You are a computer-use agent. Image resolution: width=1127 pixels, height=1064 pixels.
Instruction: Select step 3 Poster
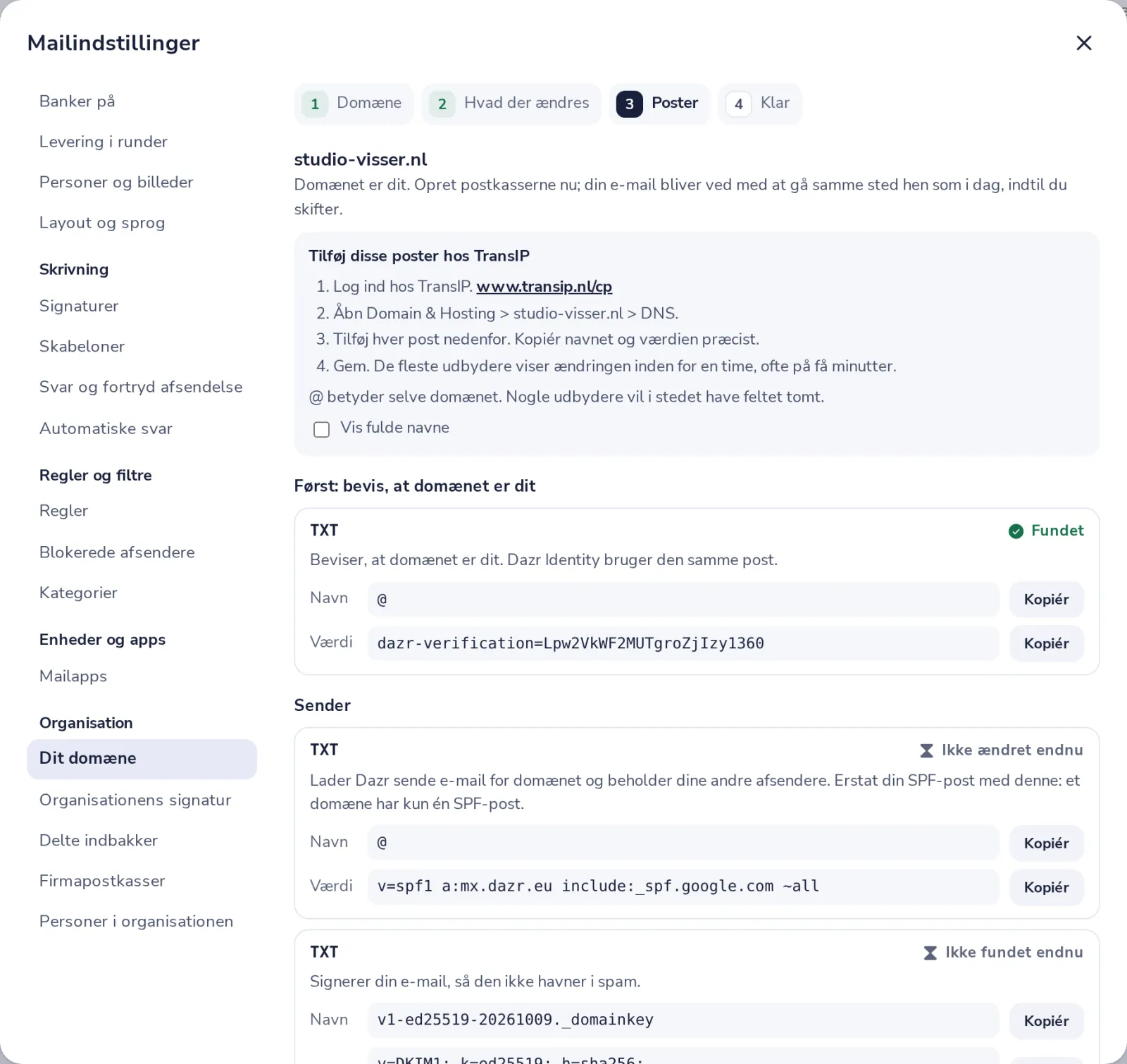pyautogui.click(x=659, y=104)
